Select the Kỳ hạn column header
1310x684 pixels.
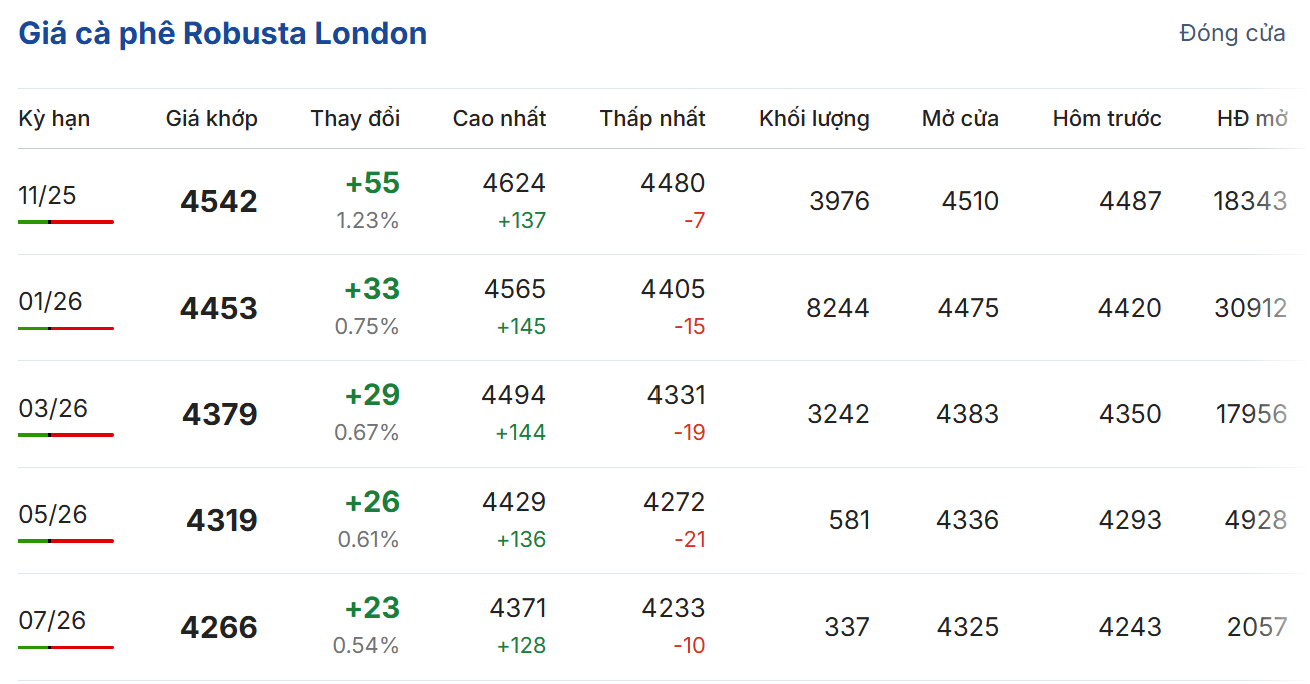54,119
